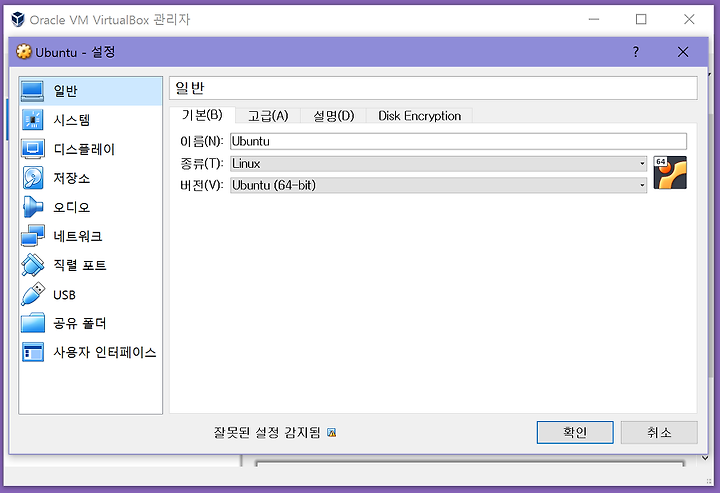Open the 버전(V) Ubuntu (64-bit) dropdown
The width and height of the screenshot is (720, 493).
tap(439, 185)
